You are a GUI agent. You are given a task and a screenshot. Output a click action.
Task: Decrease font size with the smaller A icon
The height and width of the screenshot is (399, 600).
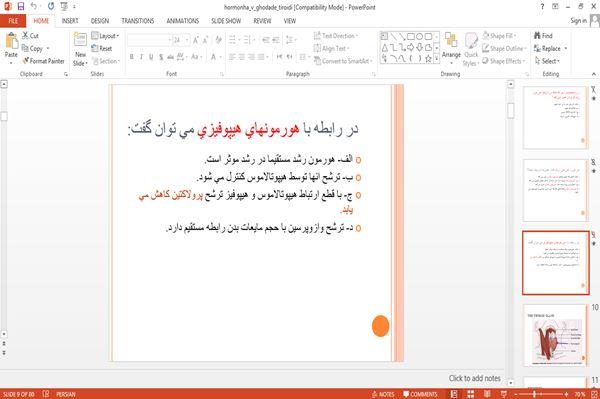205,40
